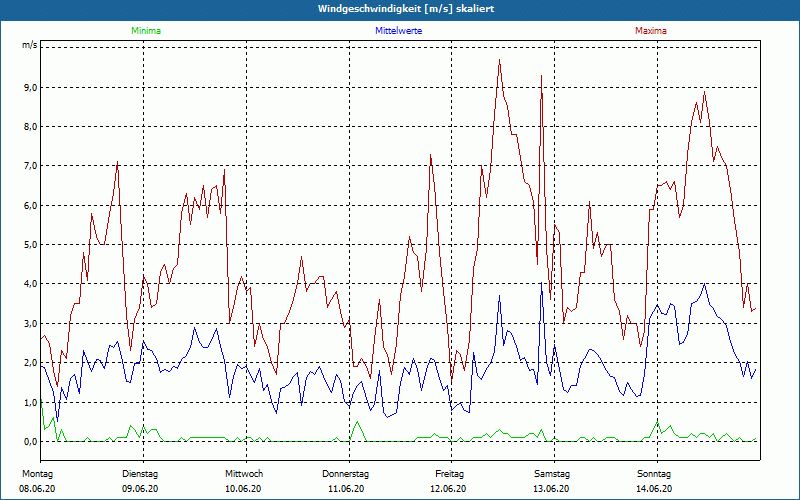800x500 pixels.
Task: Click the '5,0' y-axis value
Action: pos(30,245)
